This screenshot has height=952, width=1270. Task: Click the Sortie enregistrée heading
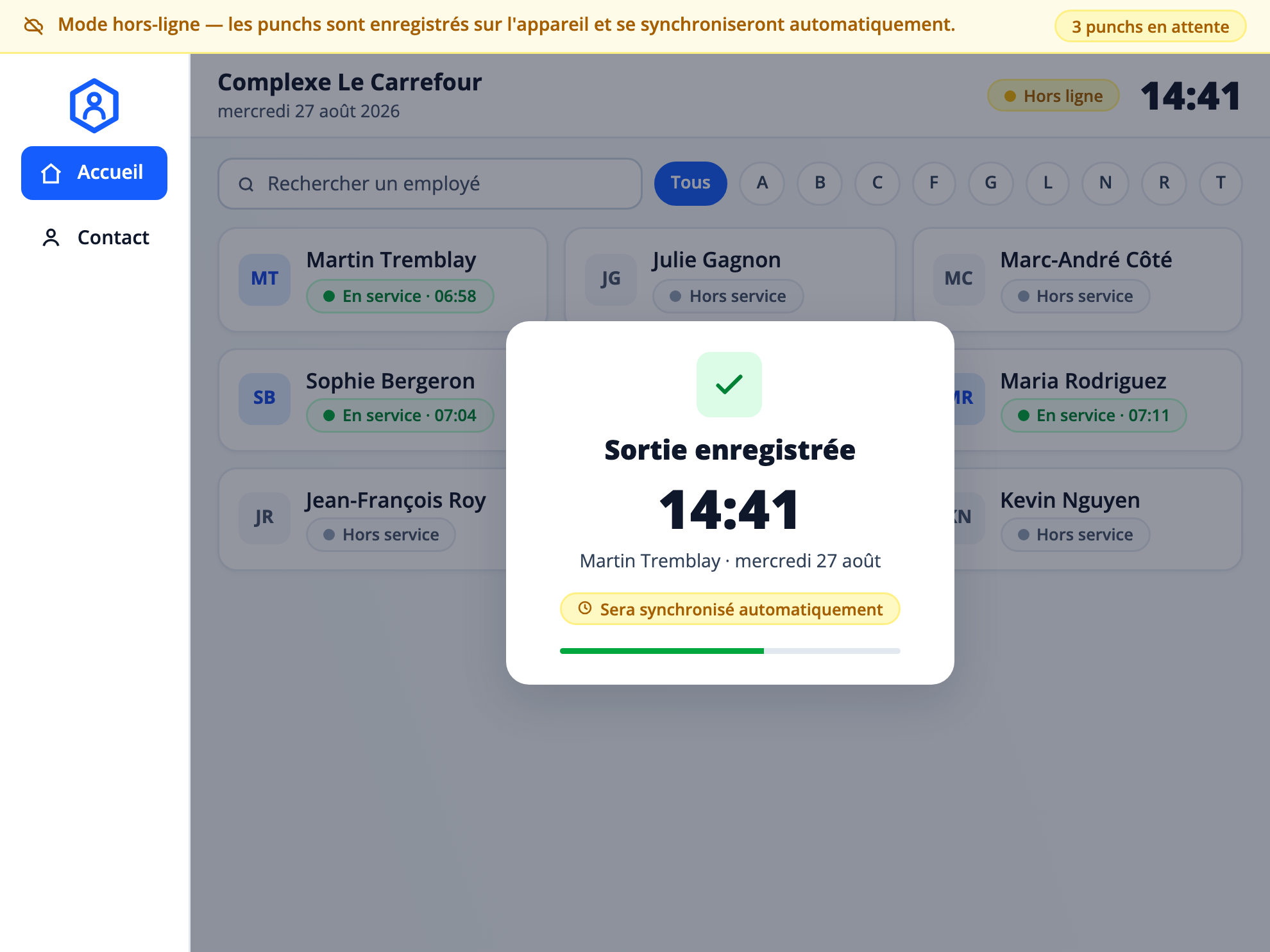(730, 450)
